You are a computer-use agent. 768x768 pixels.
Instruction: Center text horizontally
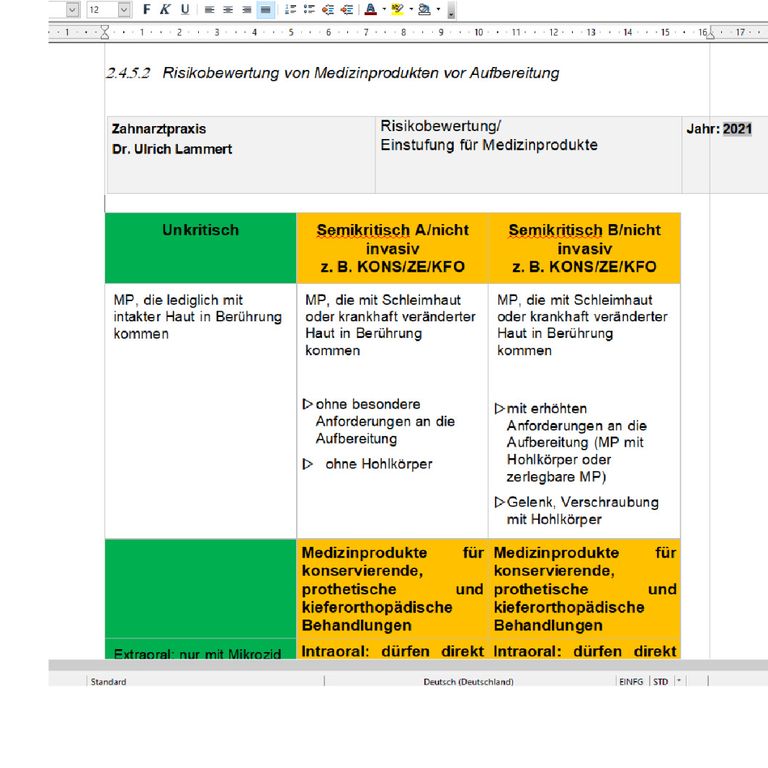coord(228,9)
